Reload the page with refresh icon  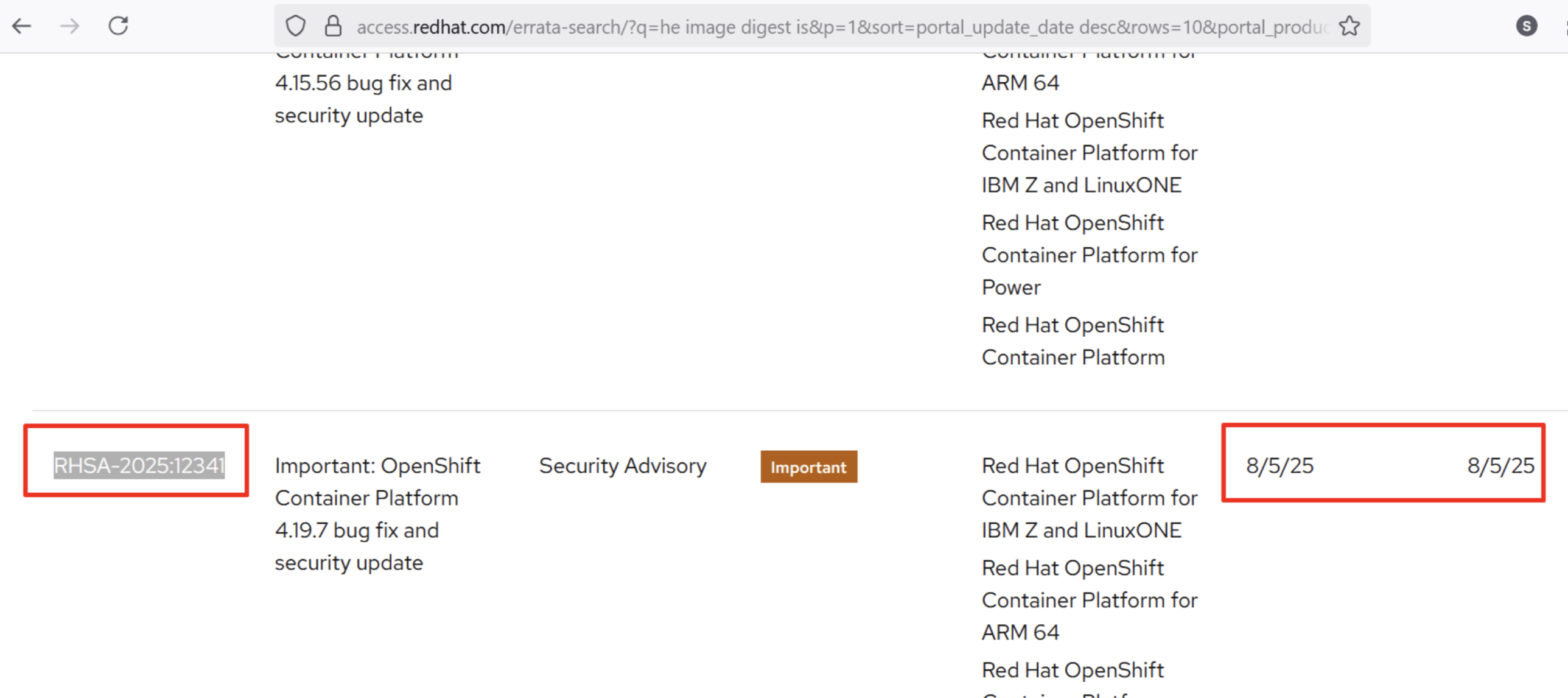point(118,26)
